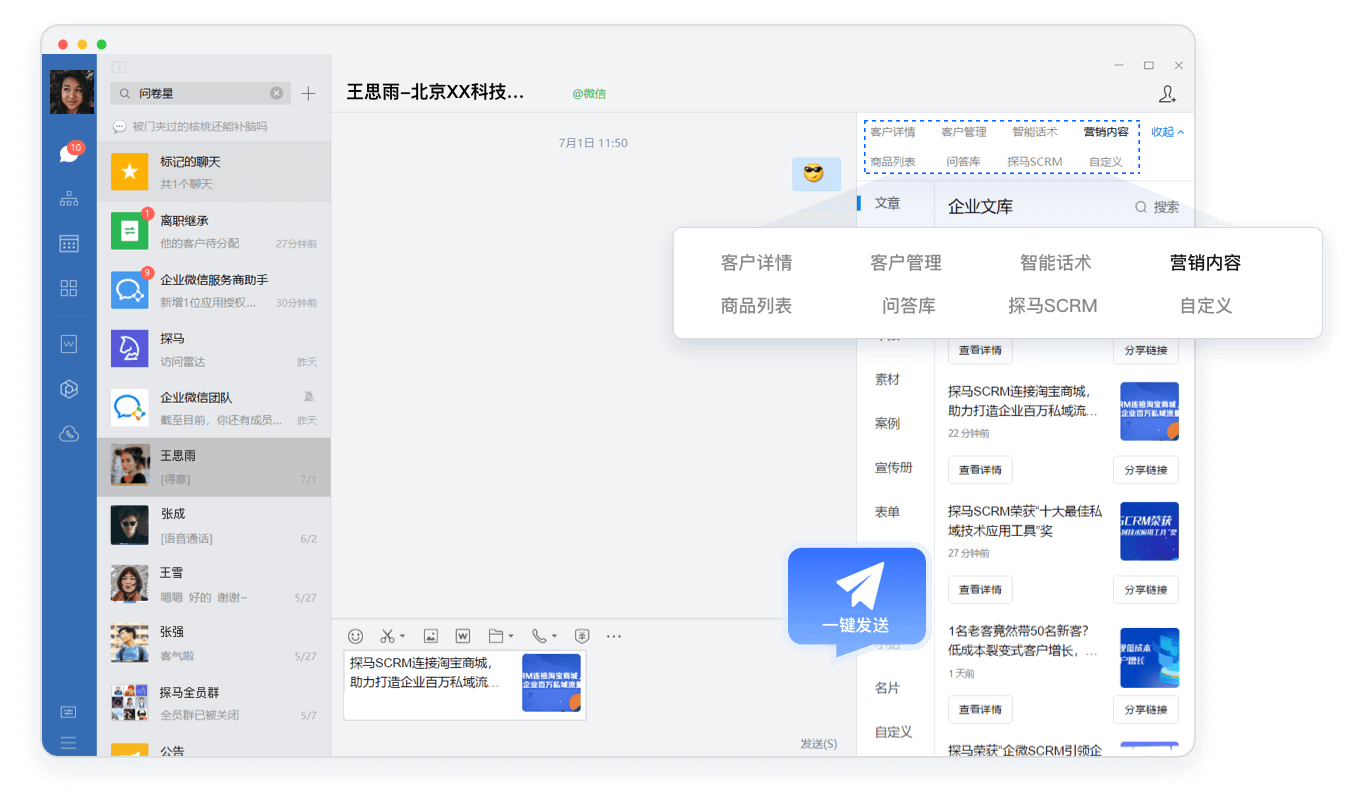Open the three-dots more options in chat toolbar
1372x808 pixels.
pos(614,636)
